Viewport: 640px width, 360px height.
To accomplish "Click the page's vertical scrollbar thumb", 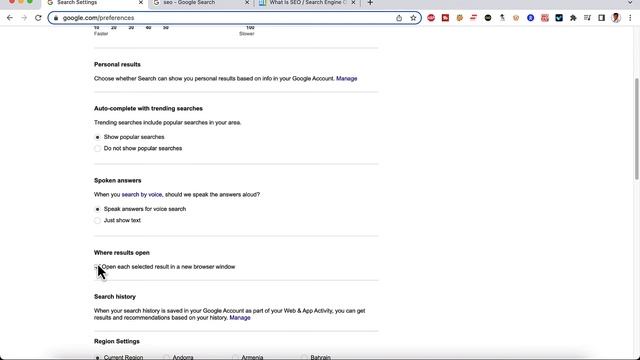I will pyautogui.click(x=636, y=129).
